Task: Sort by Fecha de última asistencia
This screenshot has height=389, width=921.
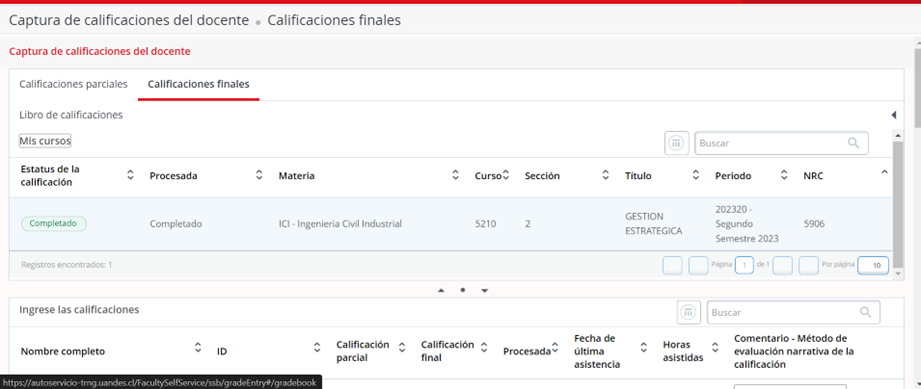Action: [x=643, y=347]
